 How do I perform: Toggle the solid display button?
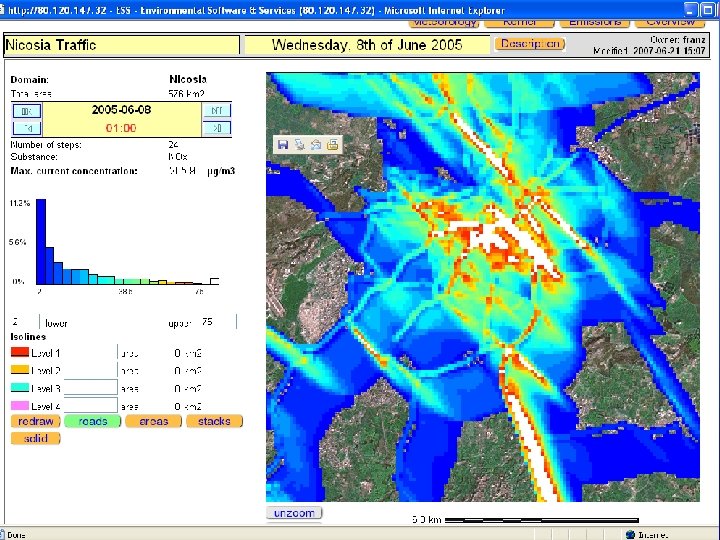click(35, 438)
